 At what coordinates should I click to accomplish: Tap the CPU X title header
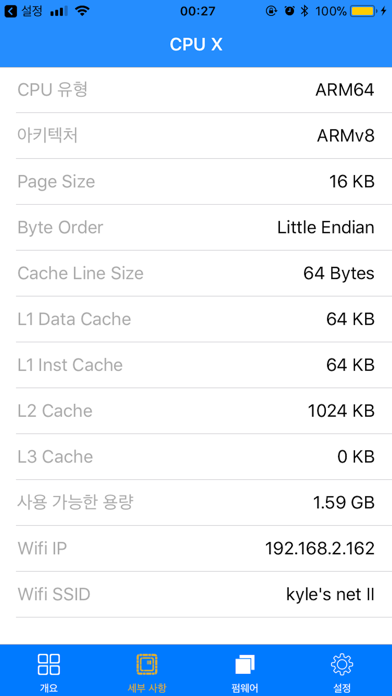pyautogui.click(x=196, y=44)
